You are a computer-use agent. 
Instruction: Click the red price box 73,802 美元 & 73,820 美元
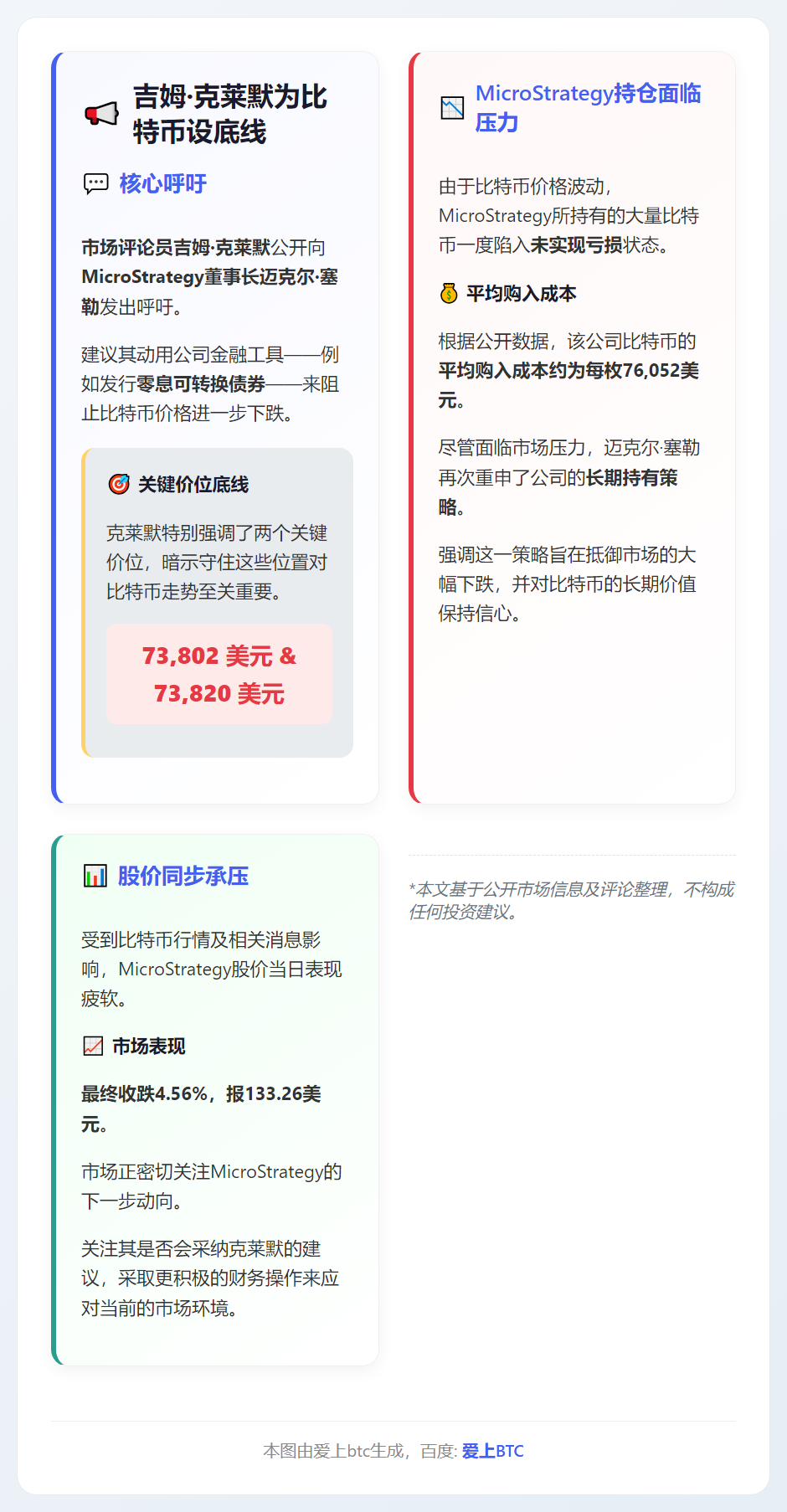click(219, 674)
